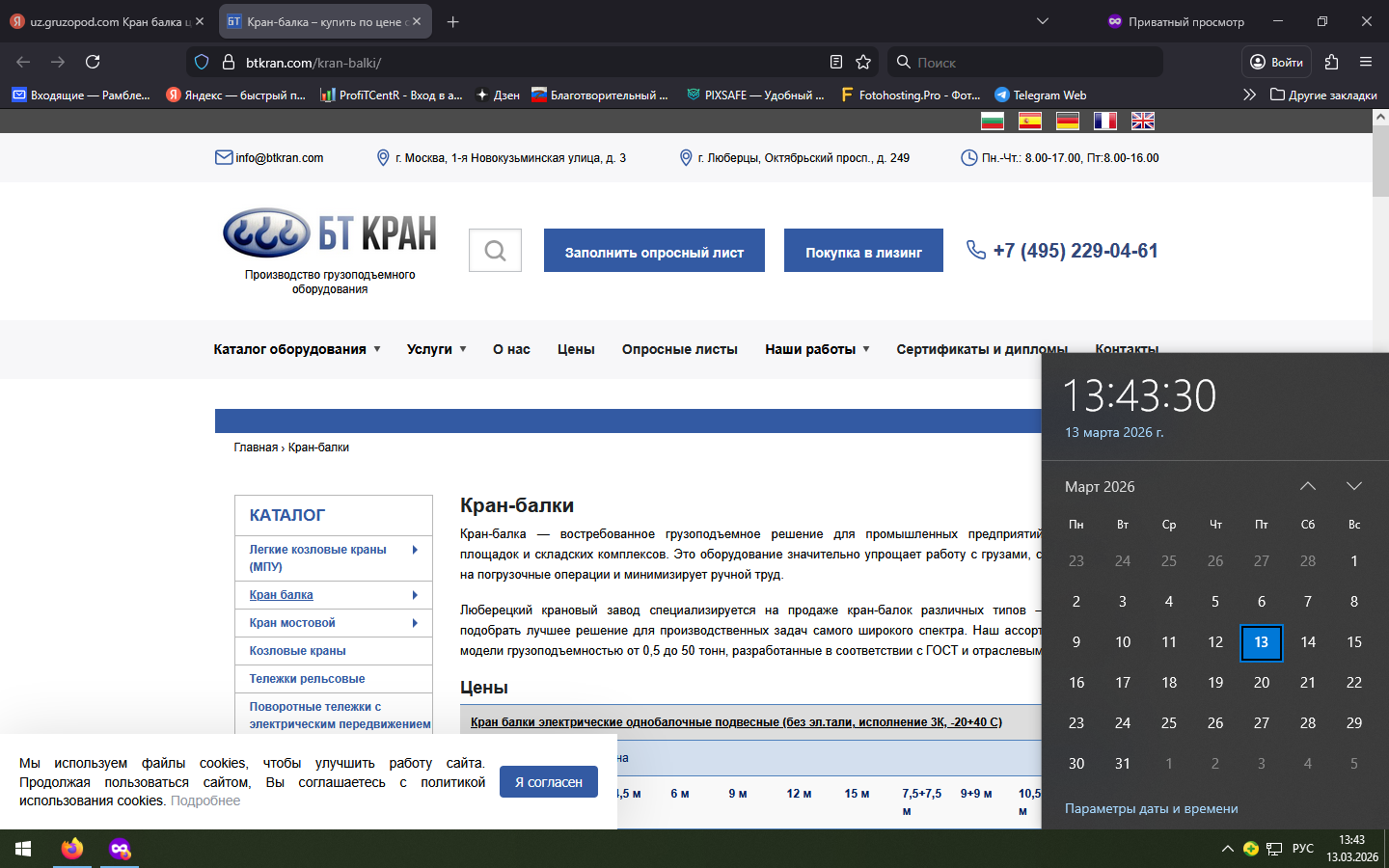Click the reload page icon

(x=93, y=62)
